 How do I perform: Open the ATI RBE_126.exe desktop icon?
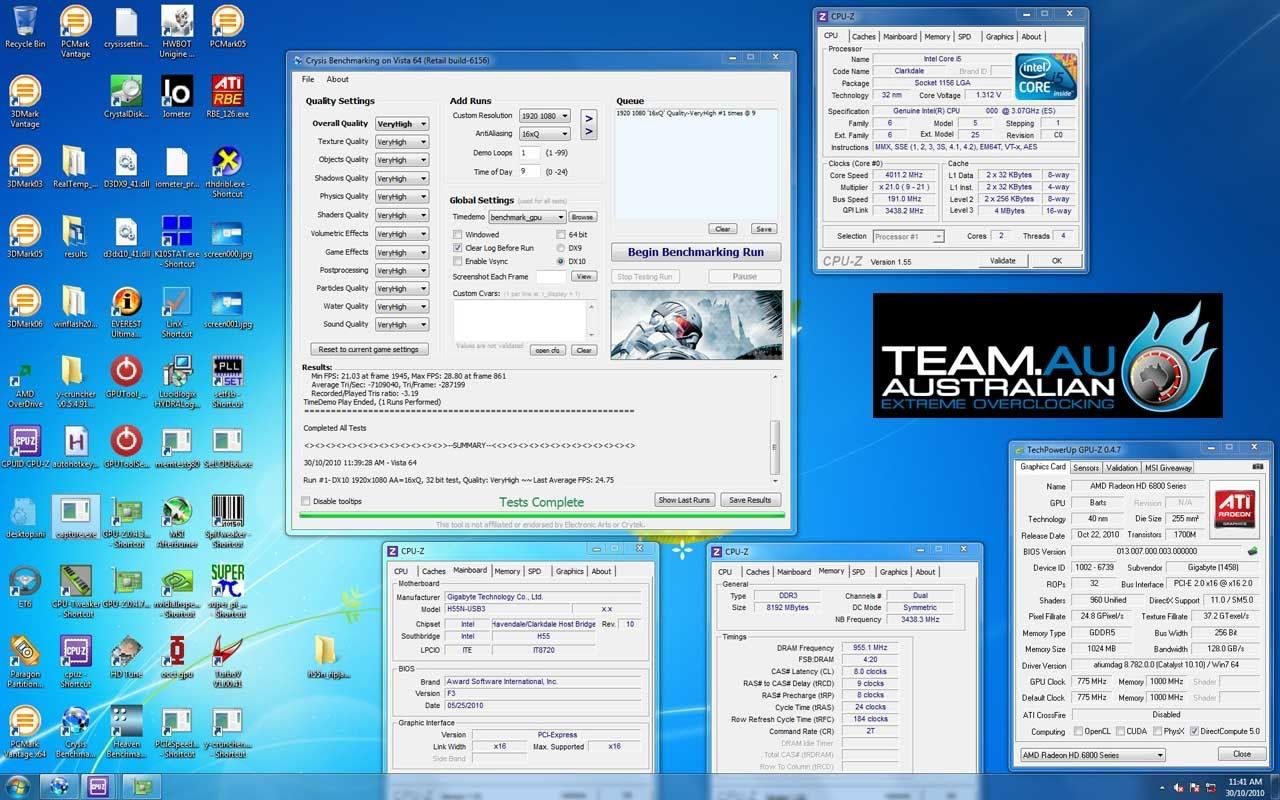click(228, 93)
